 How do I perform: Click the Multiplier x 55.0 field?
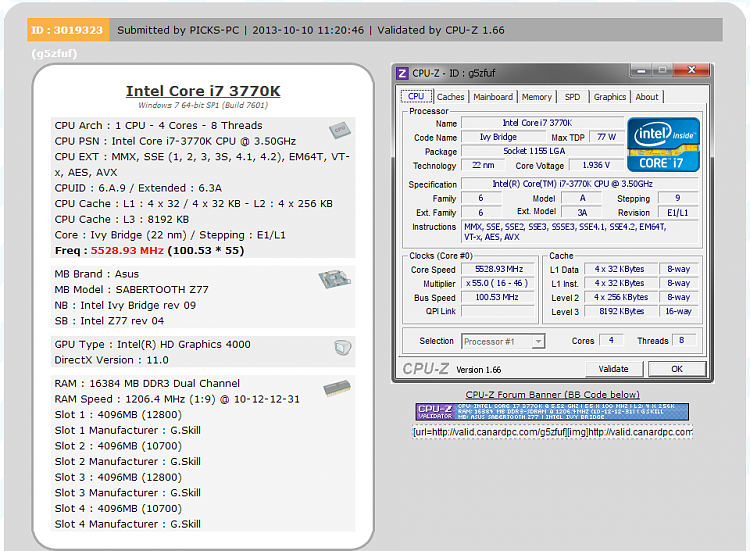[x=497, y=283]
